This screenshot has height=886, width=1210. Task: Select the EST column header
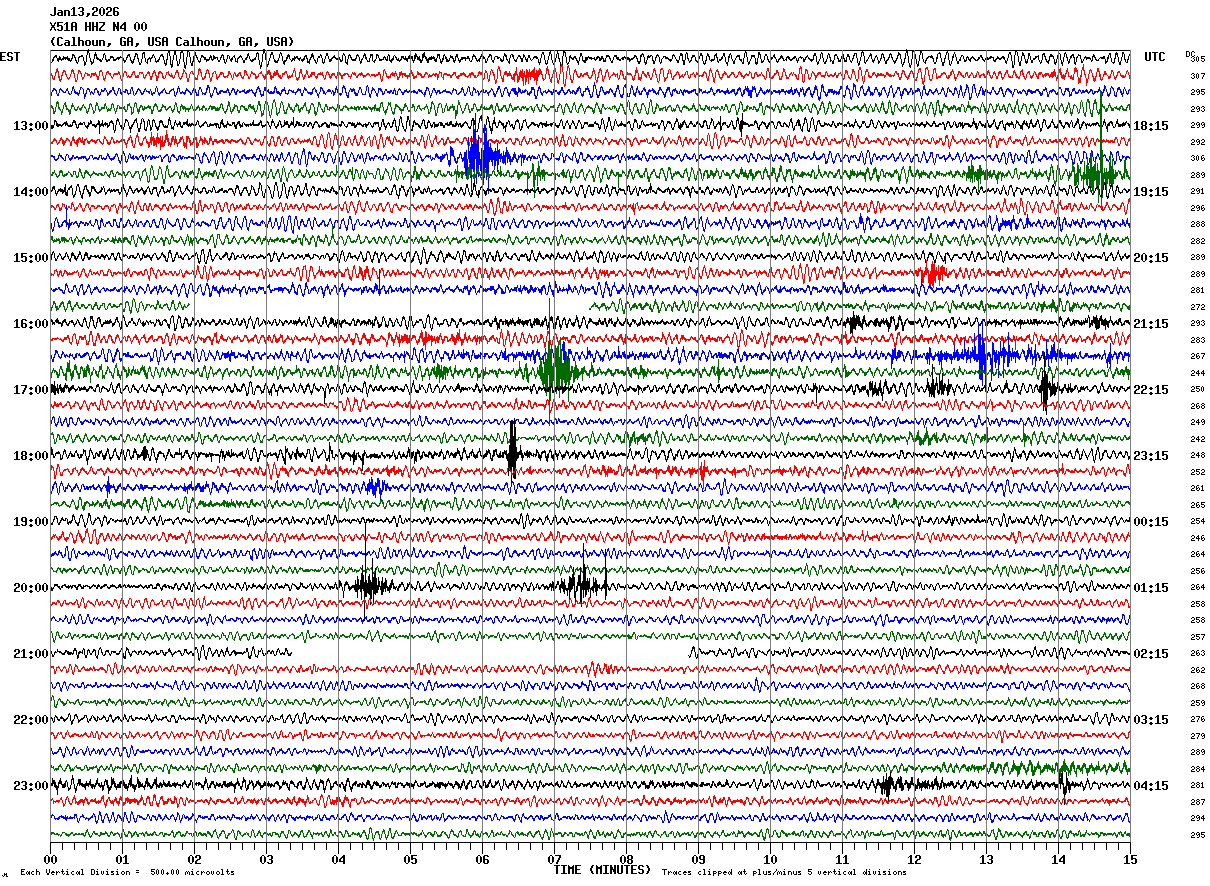point(10,57)
